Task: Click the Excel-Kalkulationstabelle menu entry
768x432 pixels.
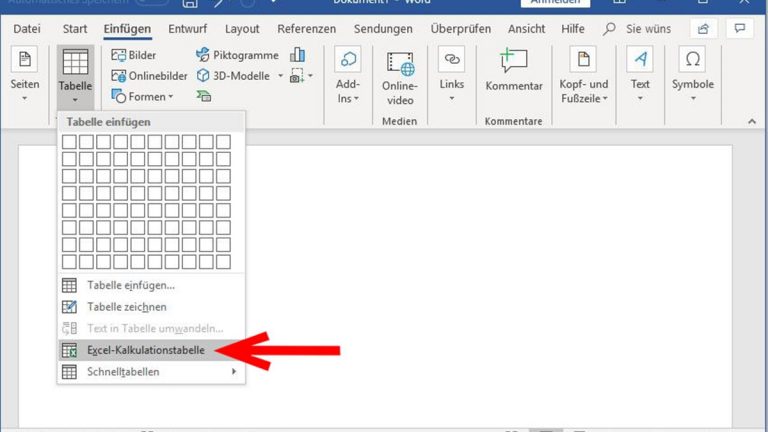Action: [145, 350]
